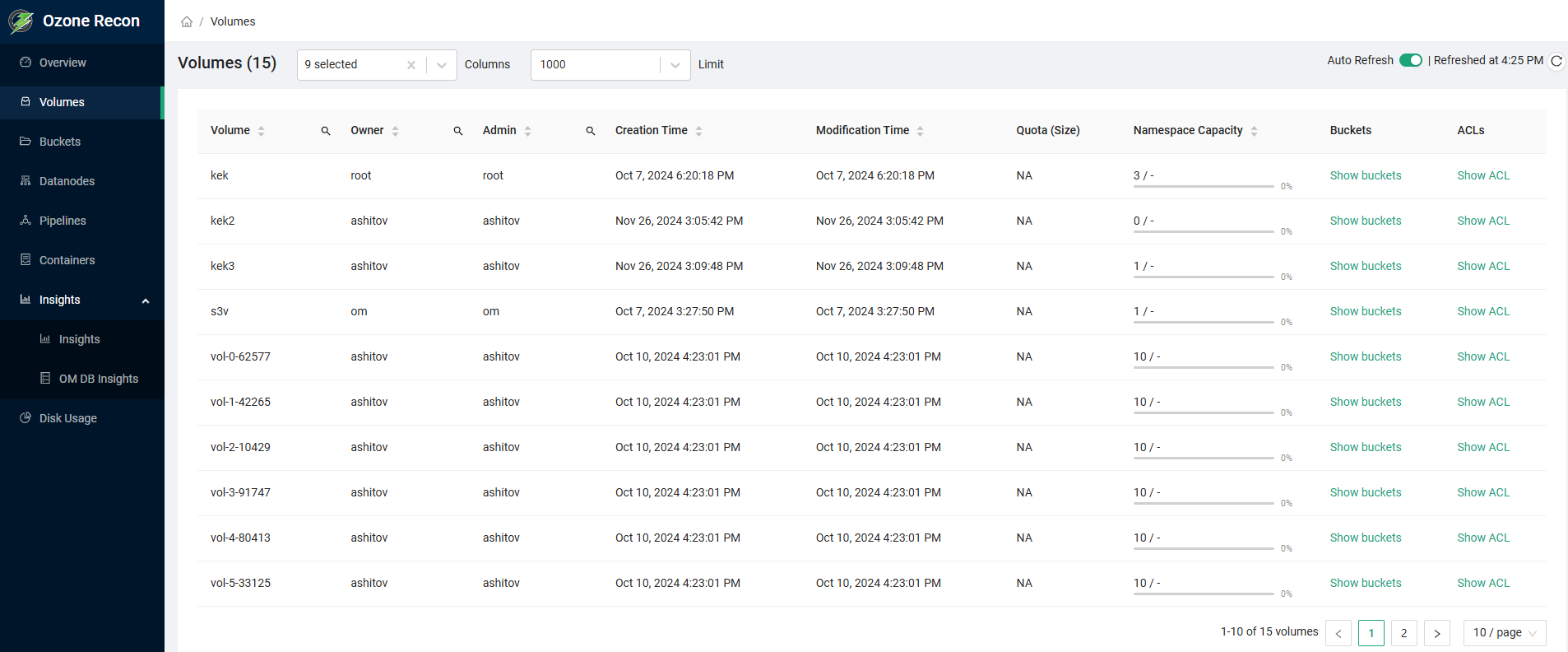Open Overview in the sidebar
The width and height of the screenshot is (1568, 652).
[82, 63]
